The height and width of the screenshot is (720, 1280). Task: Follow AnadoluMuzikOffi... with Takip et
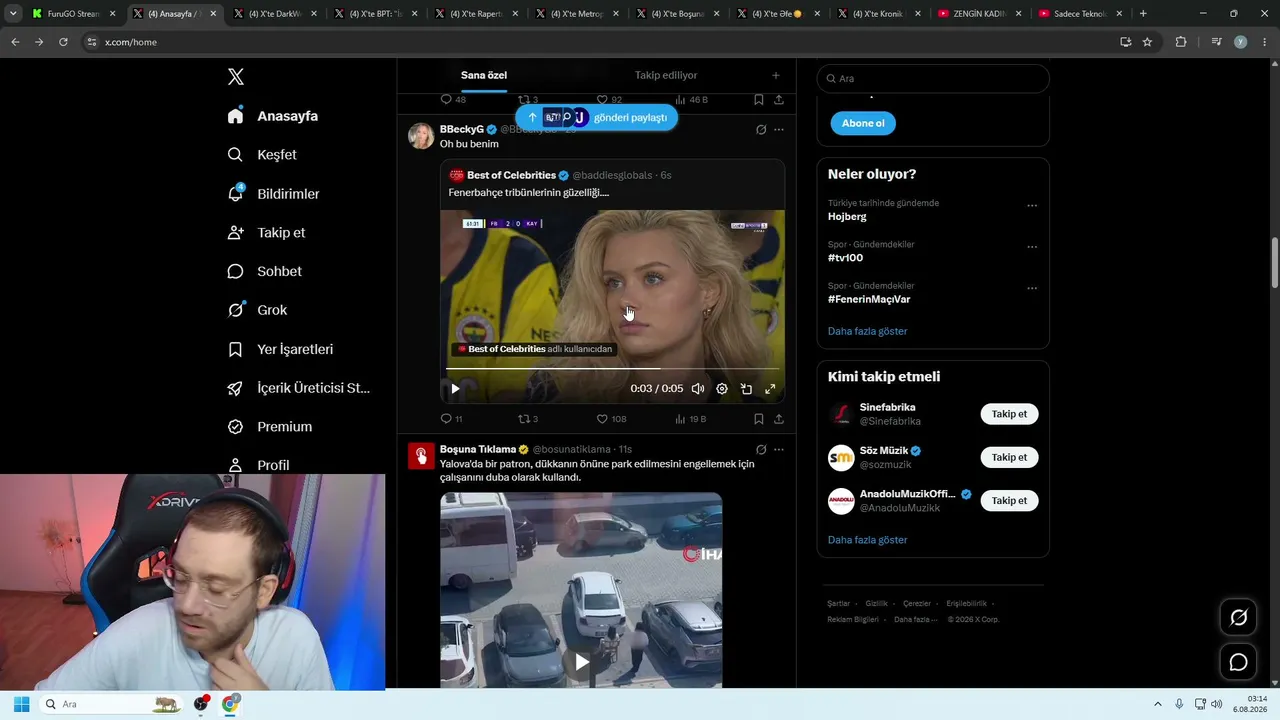[x=1009, y=500]
